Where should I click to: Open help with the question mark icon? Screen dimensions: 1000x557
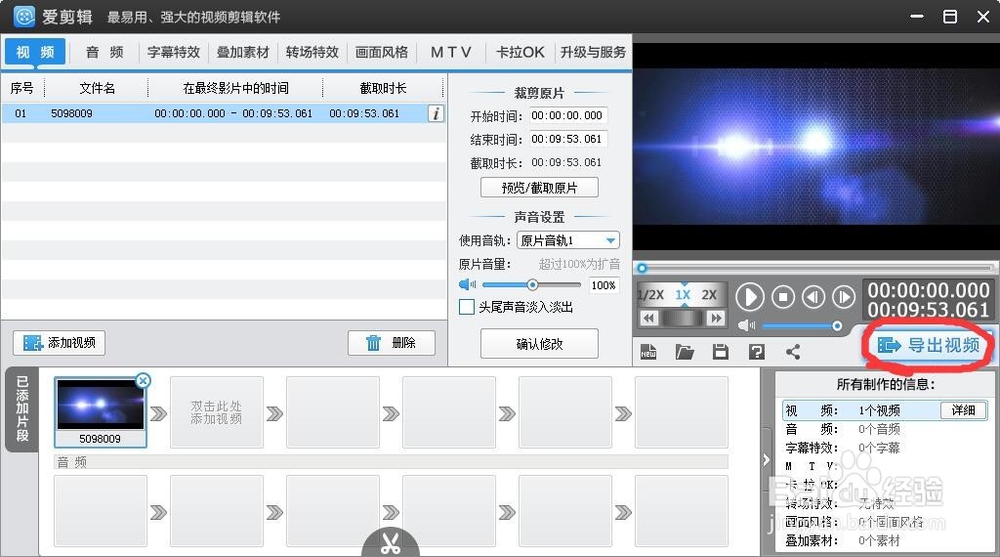point(756,352)
